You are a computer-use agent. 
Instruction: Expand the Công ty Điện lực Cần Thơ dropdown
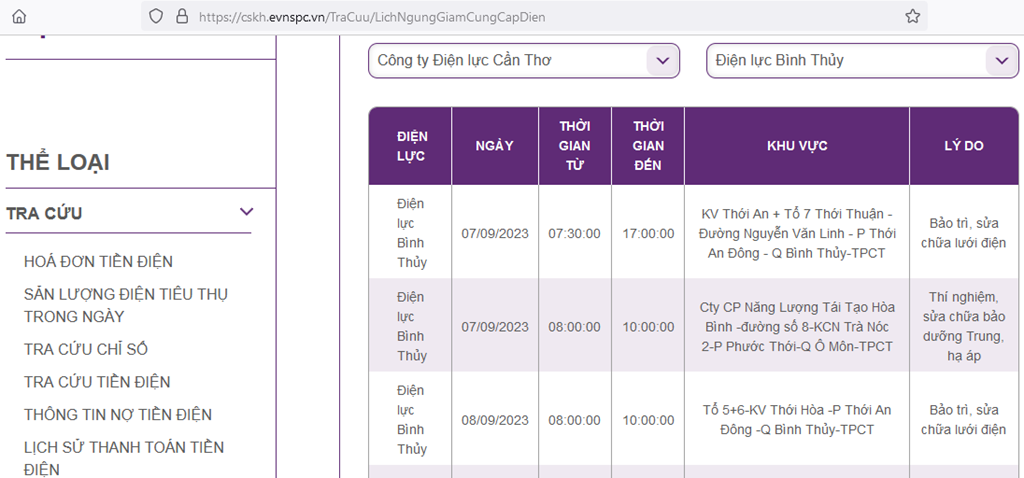click(x=524, y=61)
